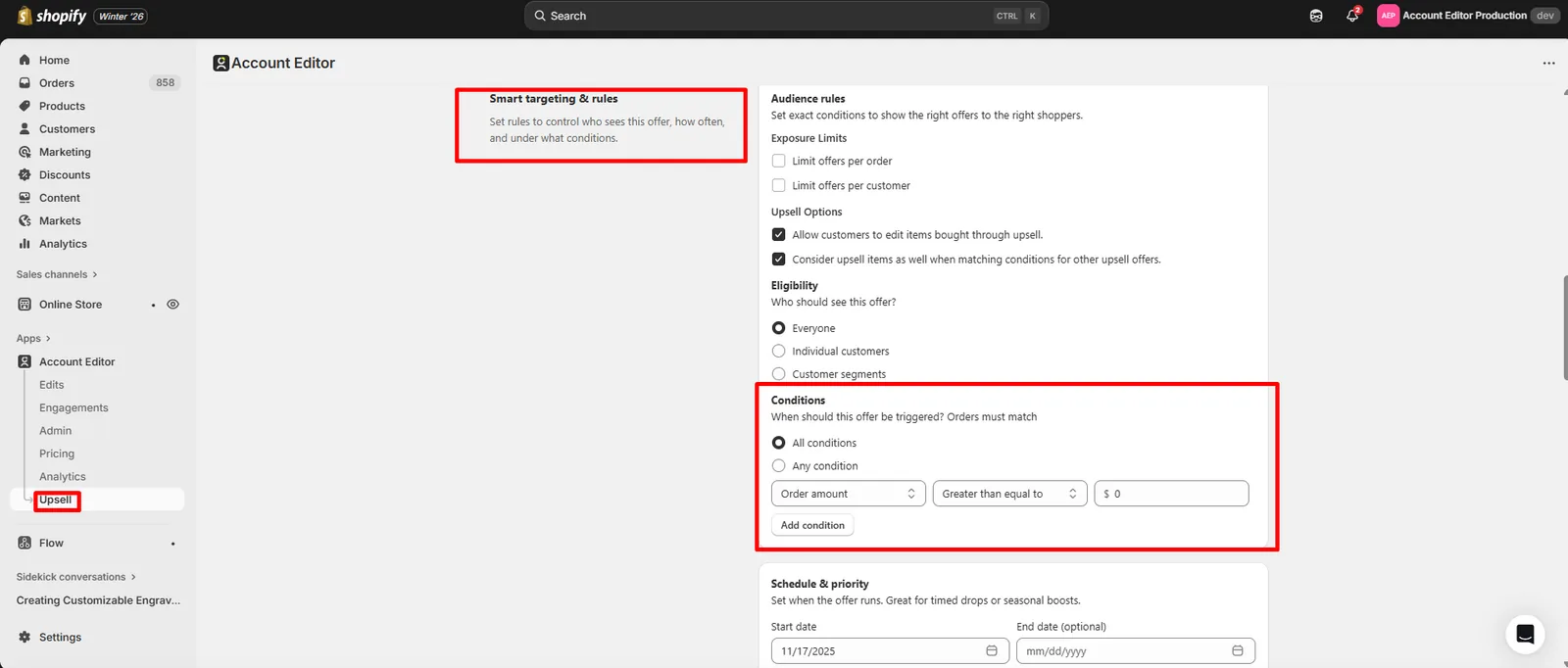Open the notifications bell icon
Screen dimensions: 1568x668
coord(1352,16)
